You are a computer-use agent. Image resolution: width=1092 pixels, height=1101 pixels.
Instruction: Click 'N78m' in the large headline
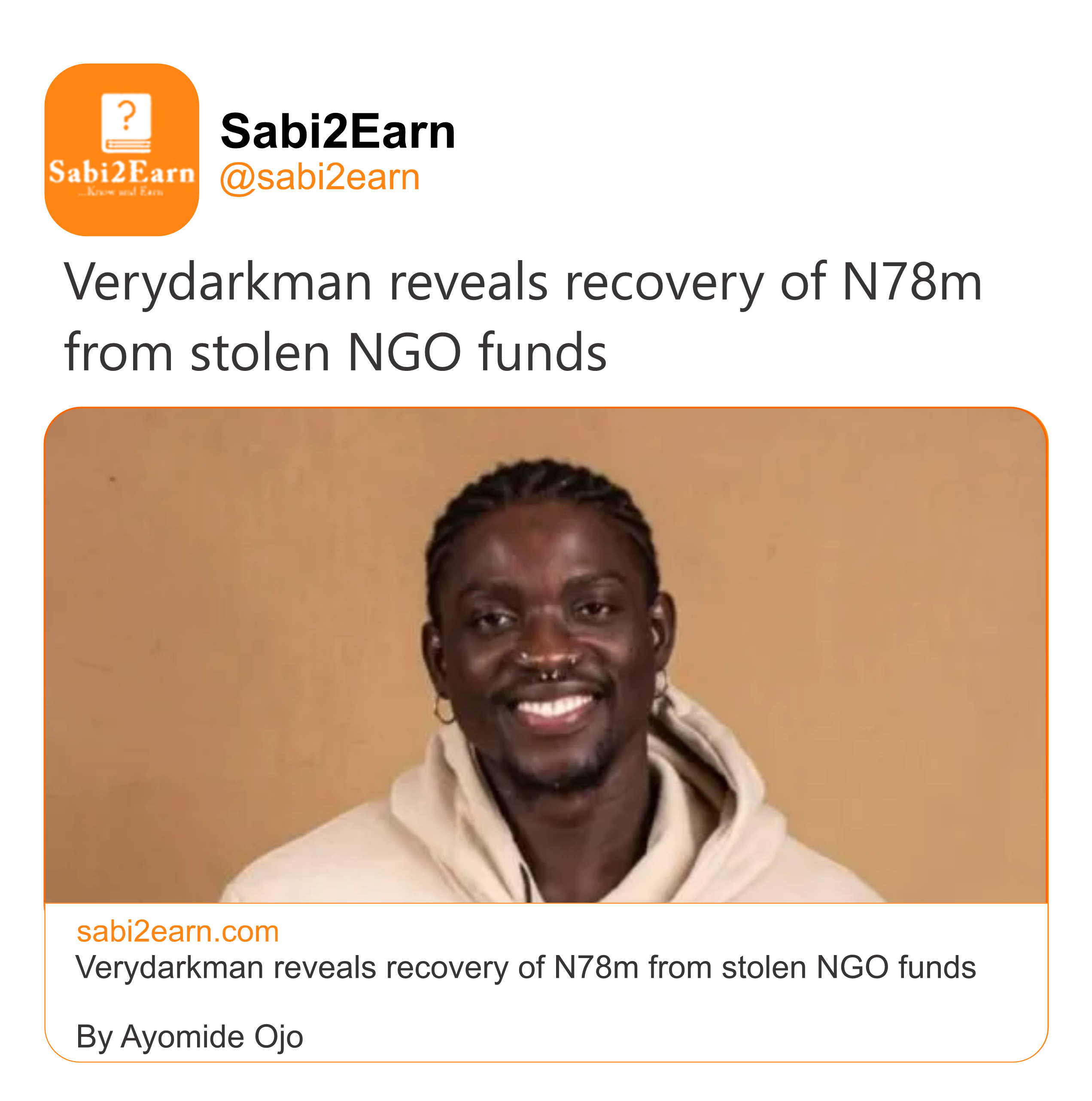[912, 282]
